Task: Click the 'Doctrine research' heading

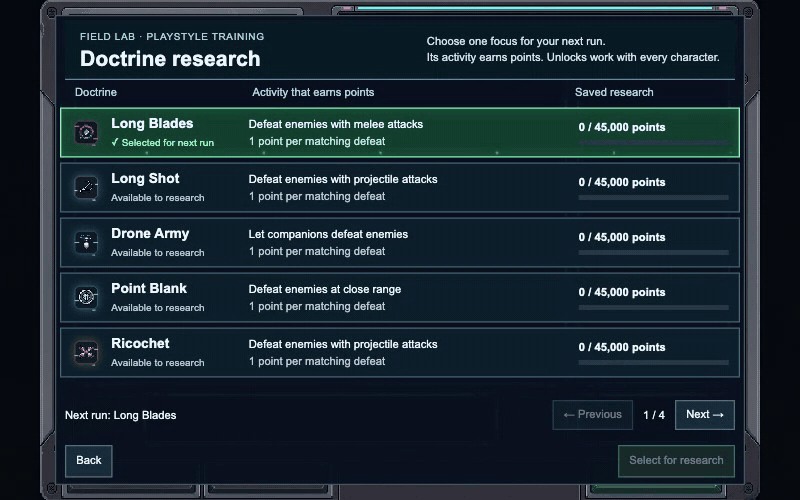Action: (170, 59)
